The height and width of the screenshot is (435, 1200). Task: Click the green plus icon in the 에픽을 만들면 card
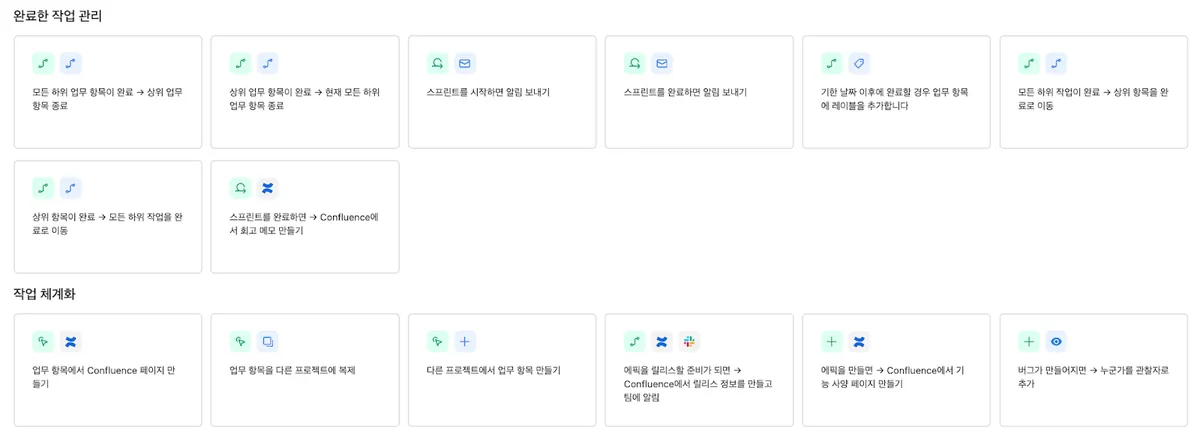click(x=832, y=341)
